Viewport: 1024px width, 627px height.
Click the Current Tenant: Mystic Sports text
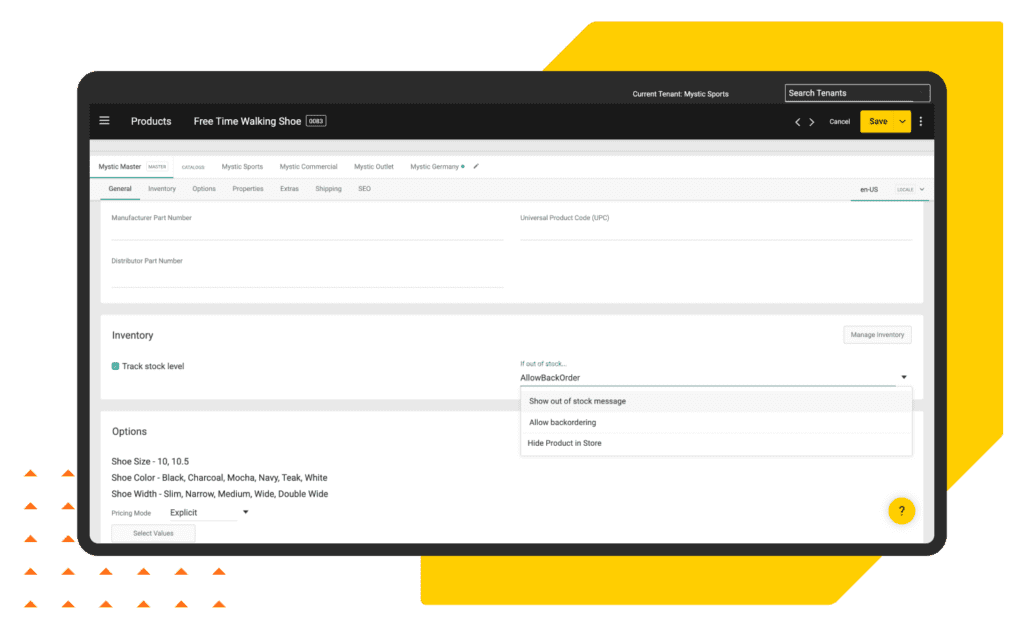click(680, 94)
